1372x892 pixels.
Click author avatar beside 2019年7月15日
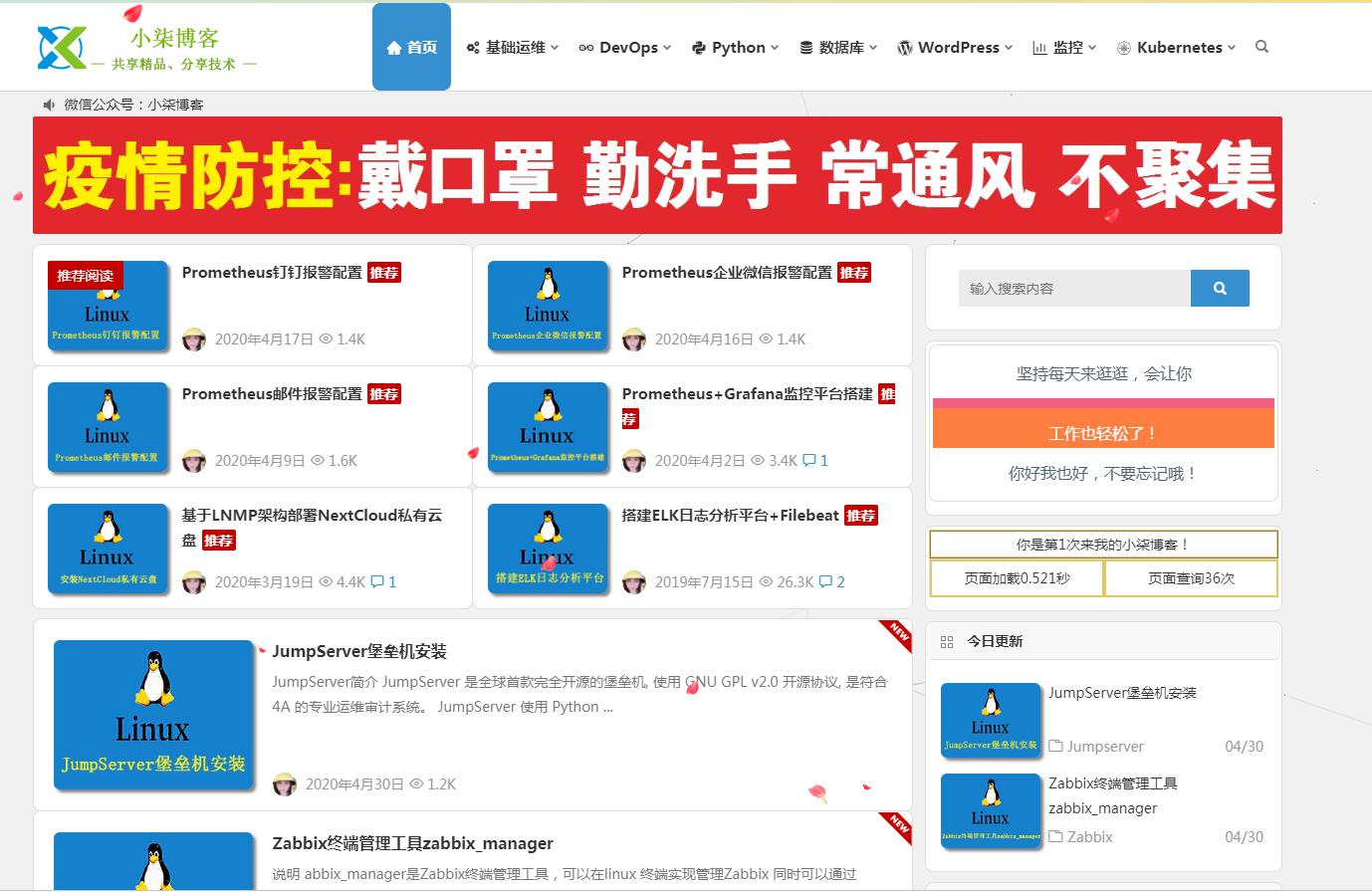coord(634,582)
